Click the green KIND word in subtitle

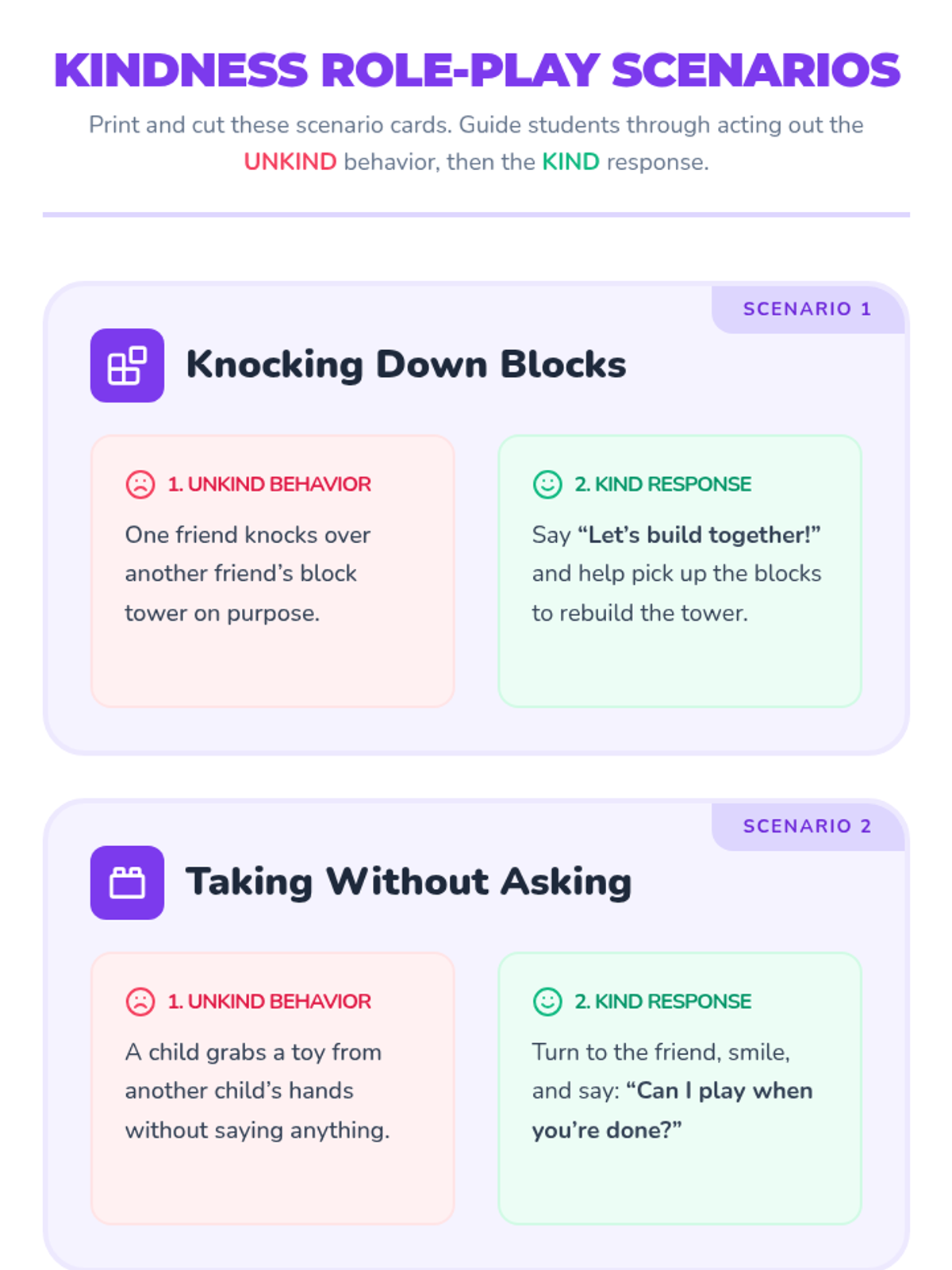click(x=570, y=162)
